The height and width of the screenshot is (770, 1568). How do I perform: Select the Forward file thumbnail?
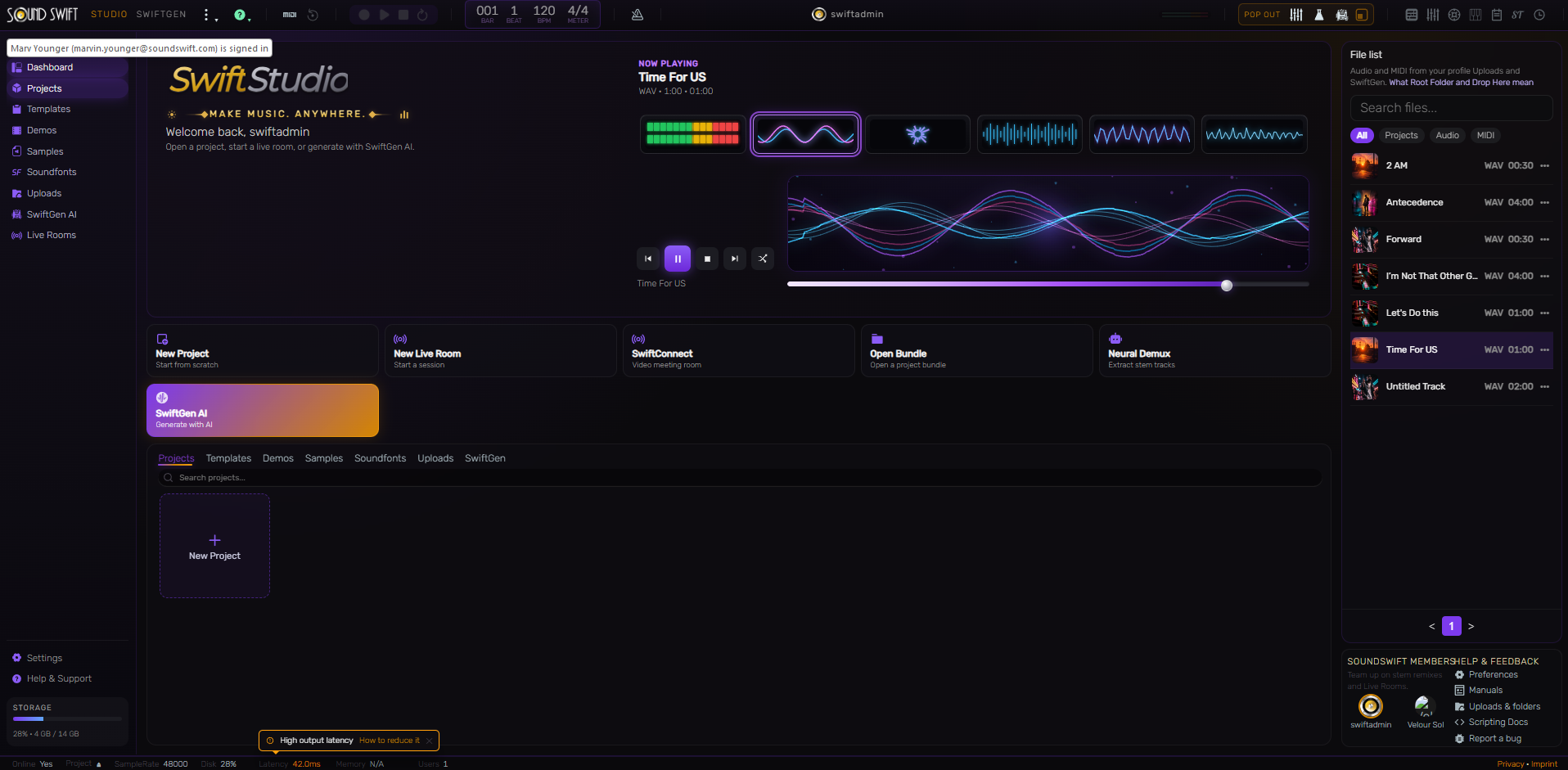(x=1364, y=240)
